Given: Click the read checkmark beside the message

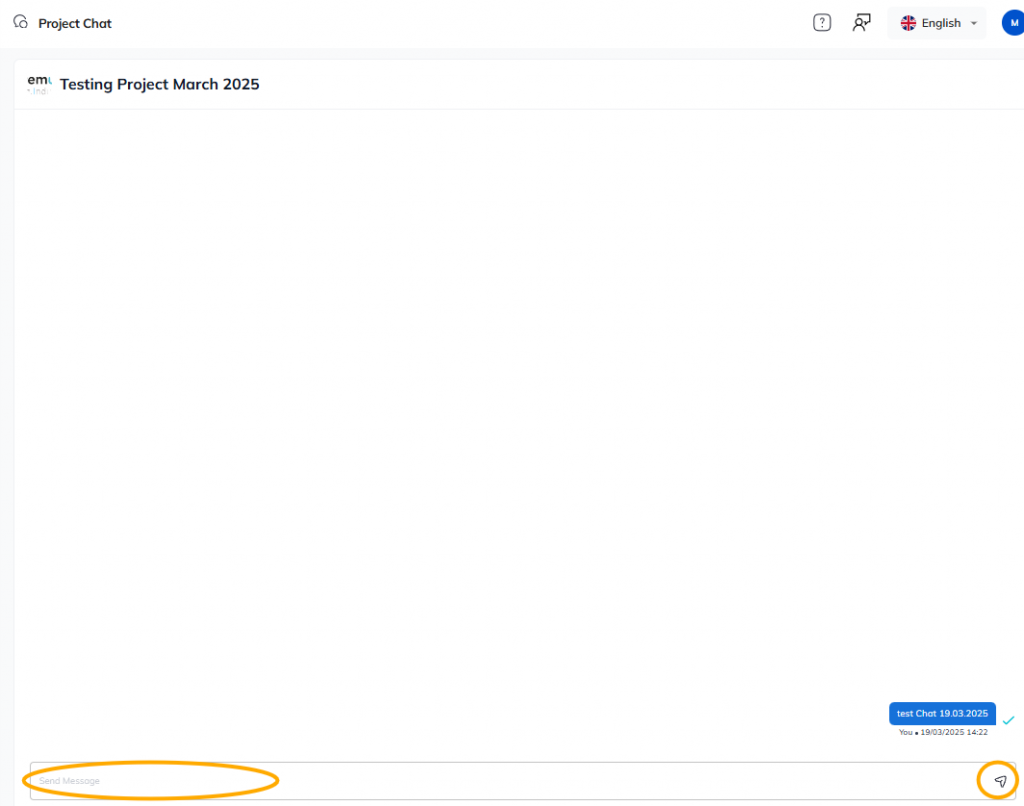Looking at the screenshot, I should point(1009,720).
